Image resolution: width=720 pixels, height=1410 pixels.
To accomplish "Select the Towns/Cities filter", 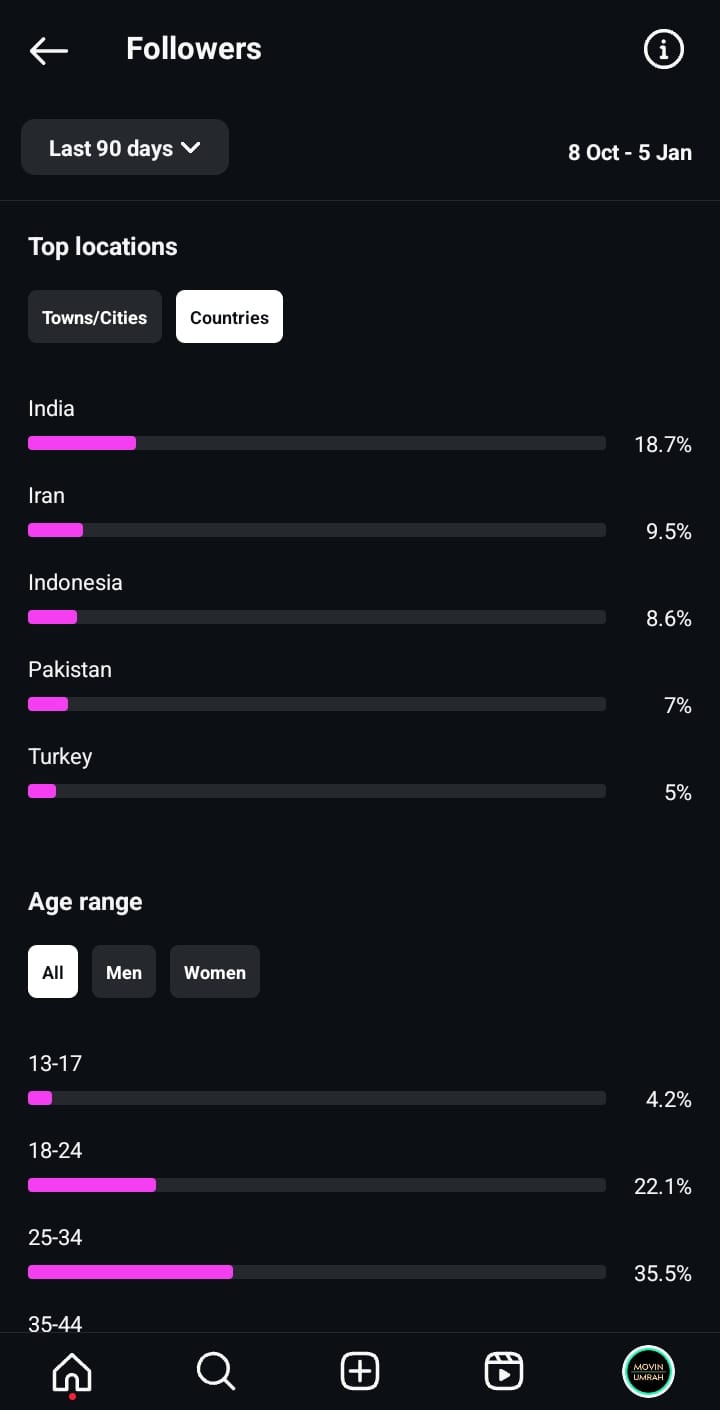I will tap(95, 317).
